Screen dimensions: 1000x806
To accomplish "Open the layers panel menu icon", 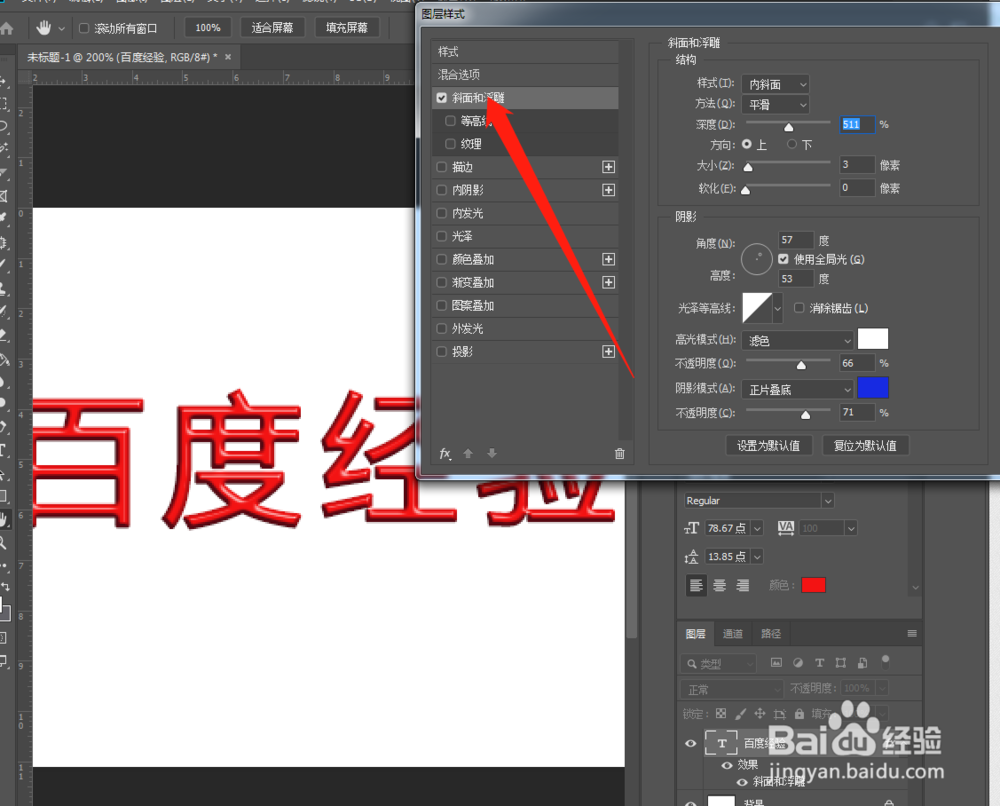I will [912, 633].
